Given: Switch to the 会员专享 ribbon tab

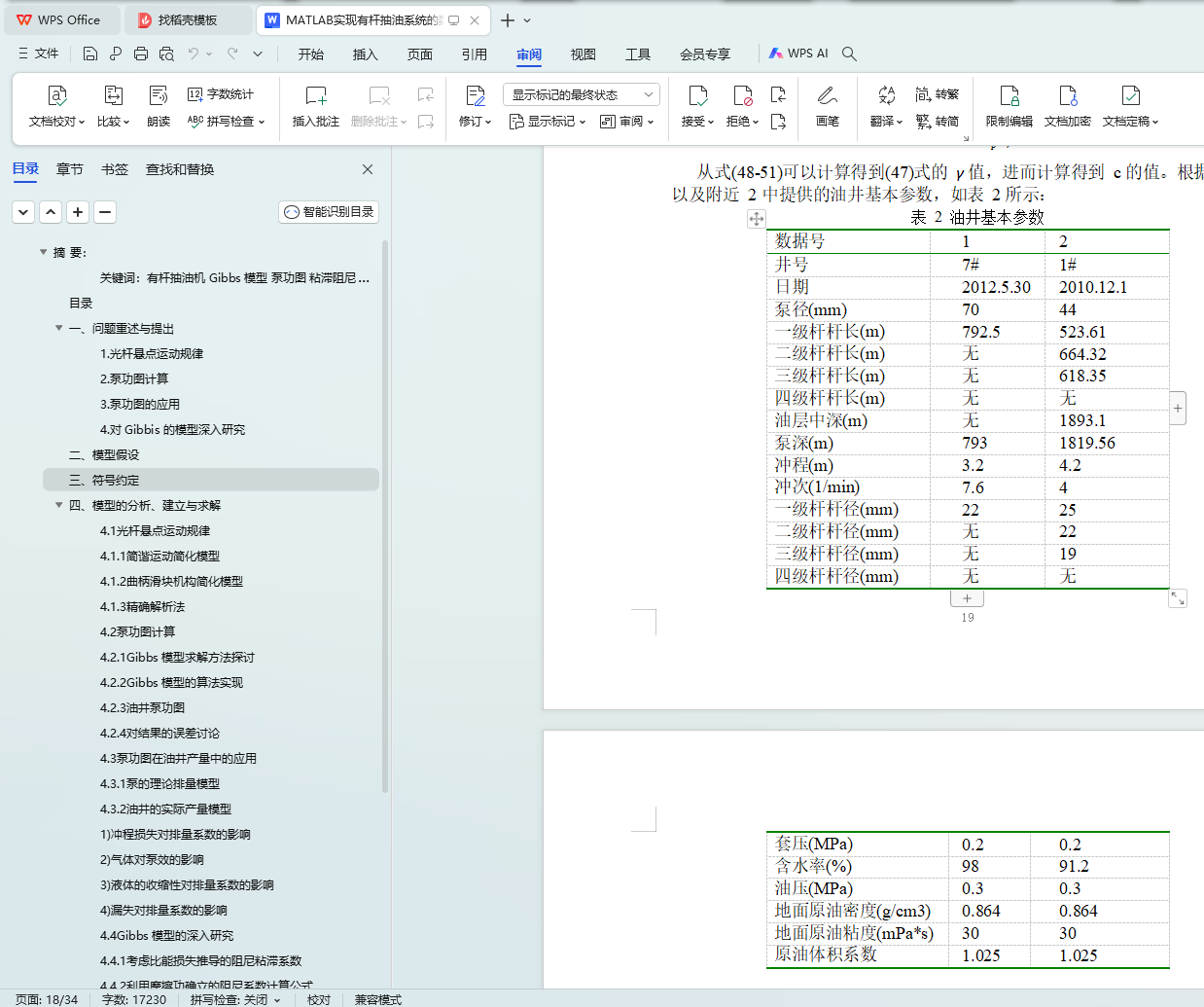Looking at the screenshot, I should pyautogui.click(x=705, y=54).
